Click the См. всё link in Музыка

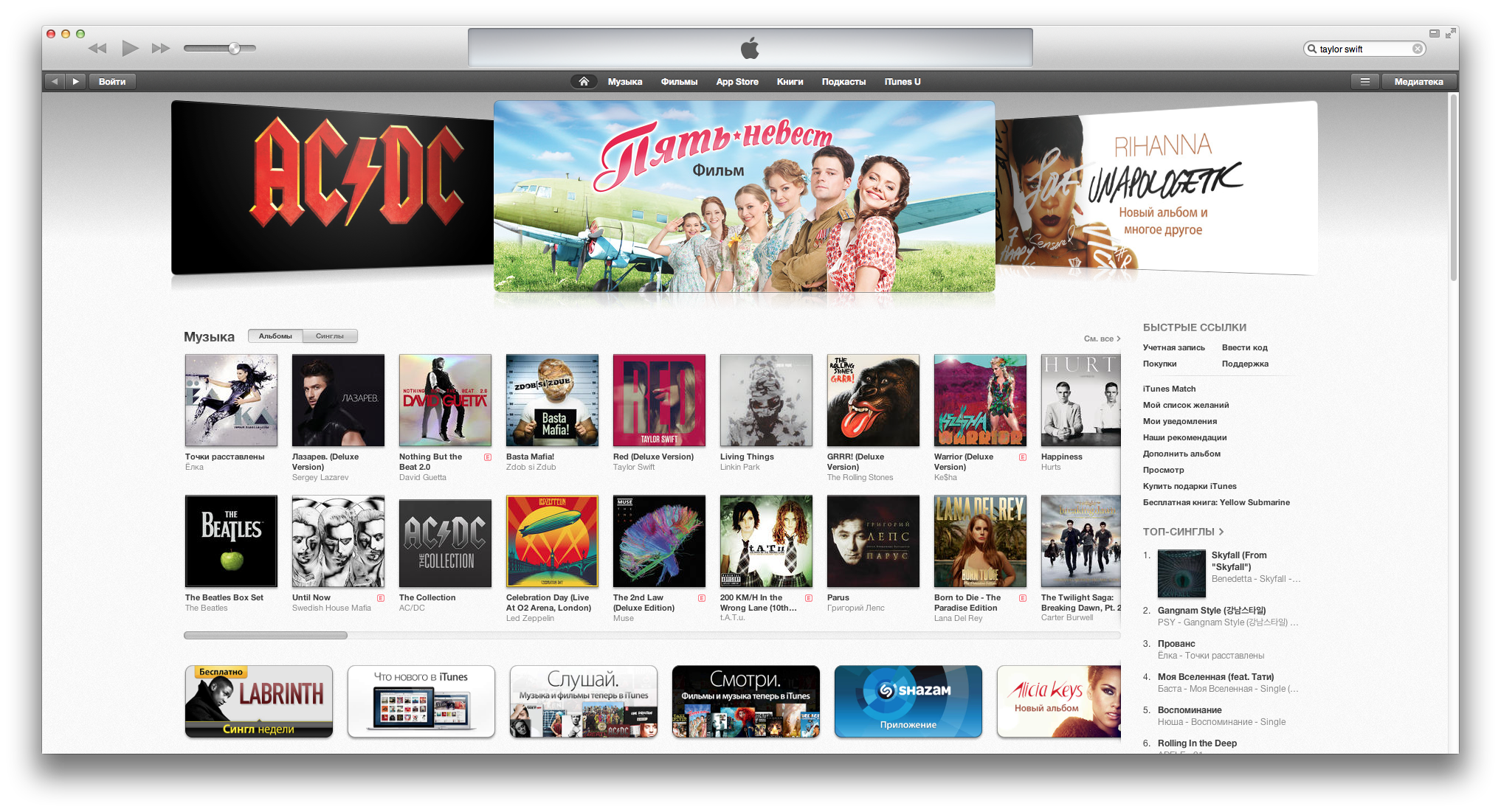pyautogui.click(x=1091, y=336)
